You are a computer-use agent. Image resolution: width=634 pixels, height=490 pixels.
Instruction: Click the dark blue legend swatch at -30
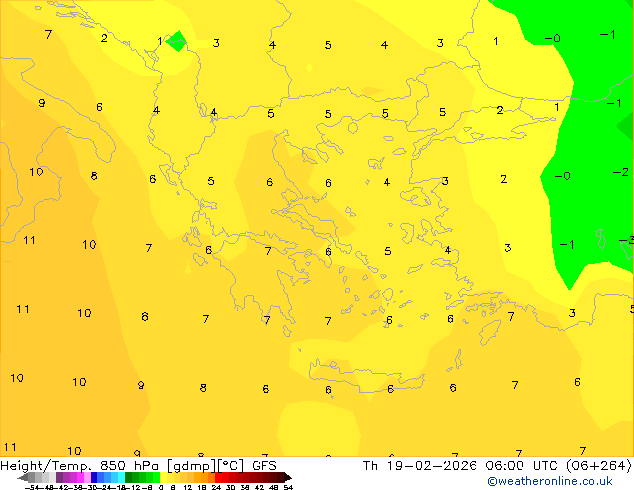click(94, 477)
